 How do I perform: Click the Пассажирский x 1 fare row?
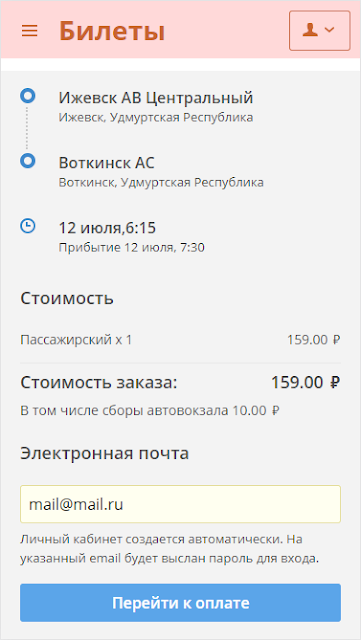pyautogui.click(x=180, y=340)
